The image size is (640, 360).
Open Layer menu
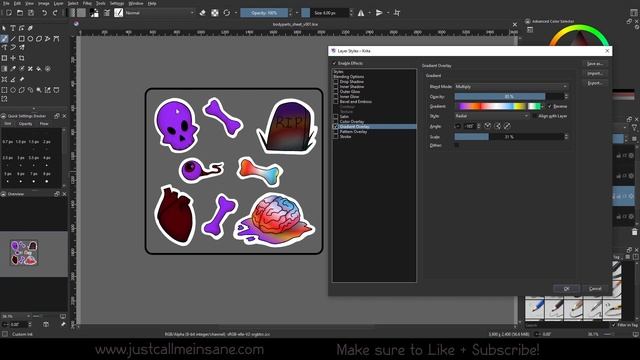(59, 3)
